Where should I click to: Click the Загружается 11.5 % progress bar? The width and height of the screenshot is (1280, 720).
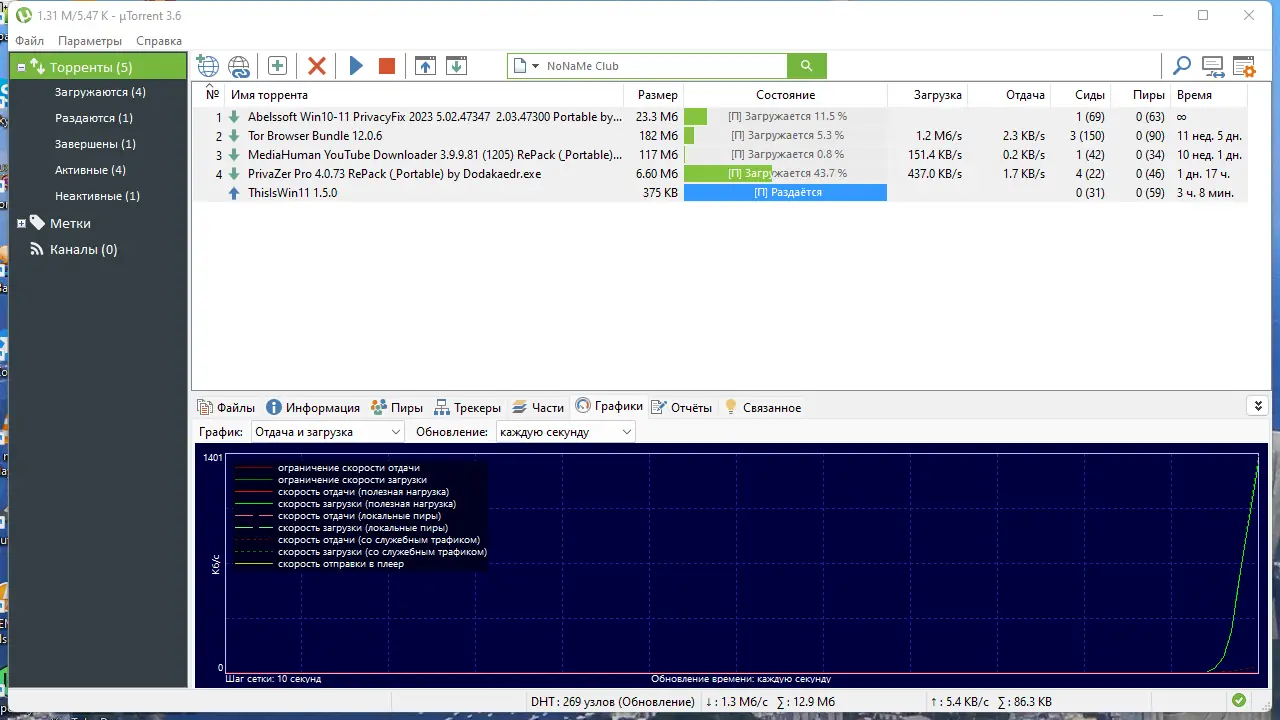tap(785, 117)
